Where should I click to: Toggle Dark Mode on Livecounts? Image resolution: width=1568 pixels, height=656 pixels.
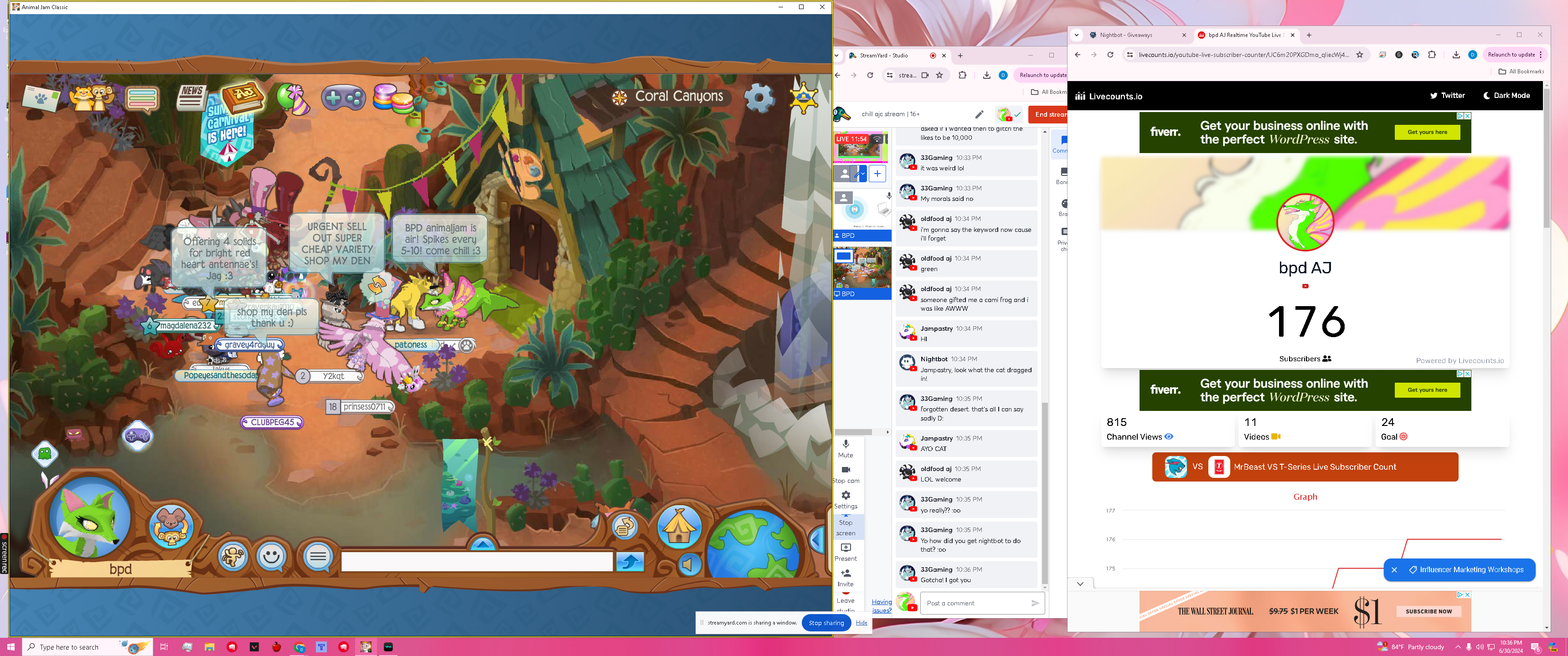[x=1506, y=96]
